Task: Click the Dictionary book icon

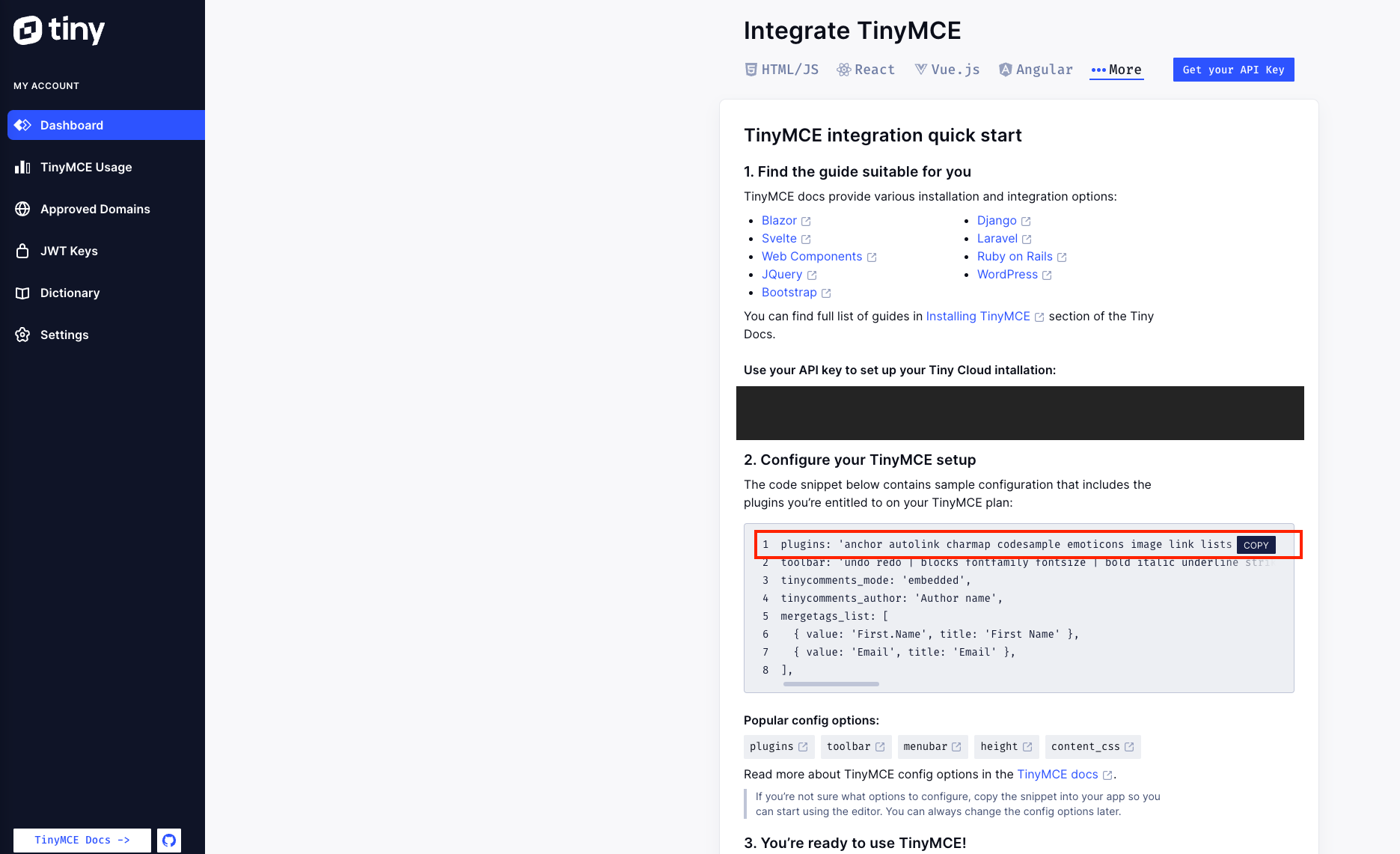Action: click(22, 293)
